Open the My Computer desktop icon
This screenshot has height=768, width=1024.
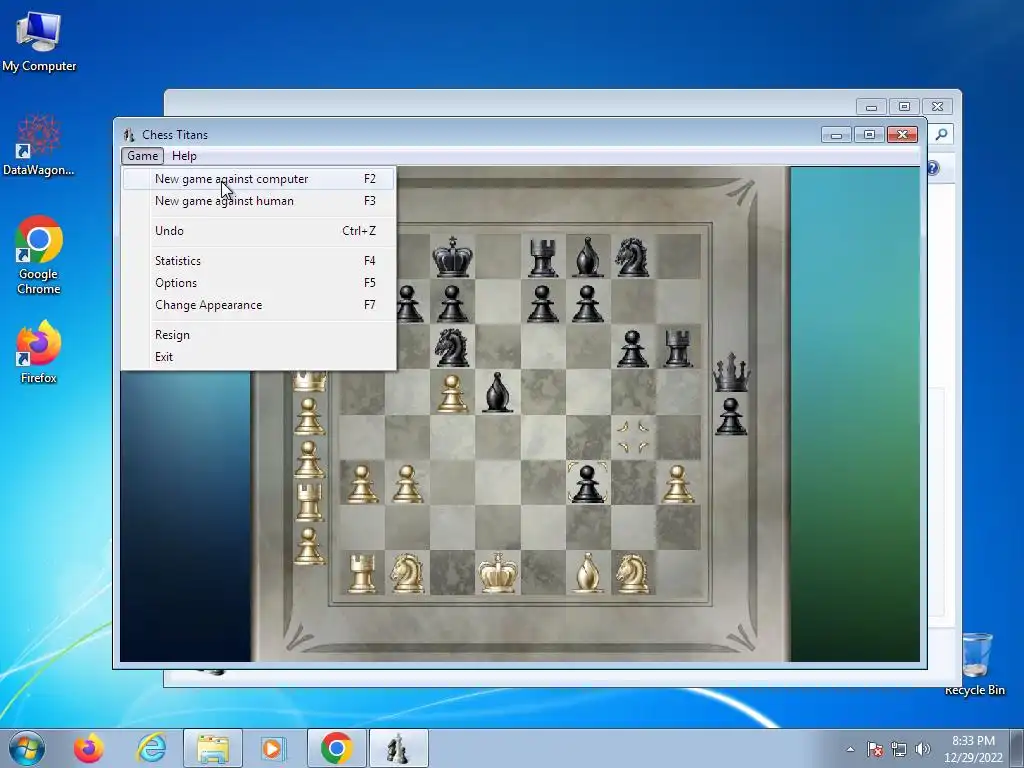pyautogui.click(x=39, y=40)
